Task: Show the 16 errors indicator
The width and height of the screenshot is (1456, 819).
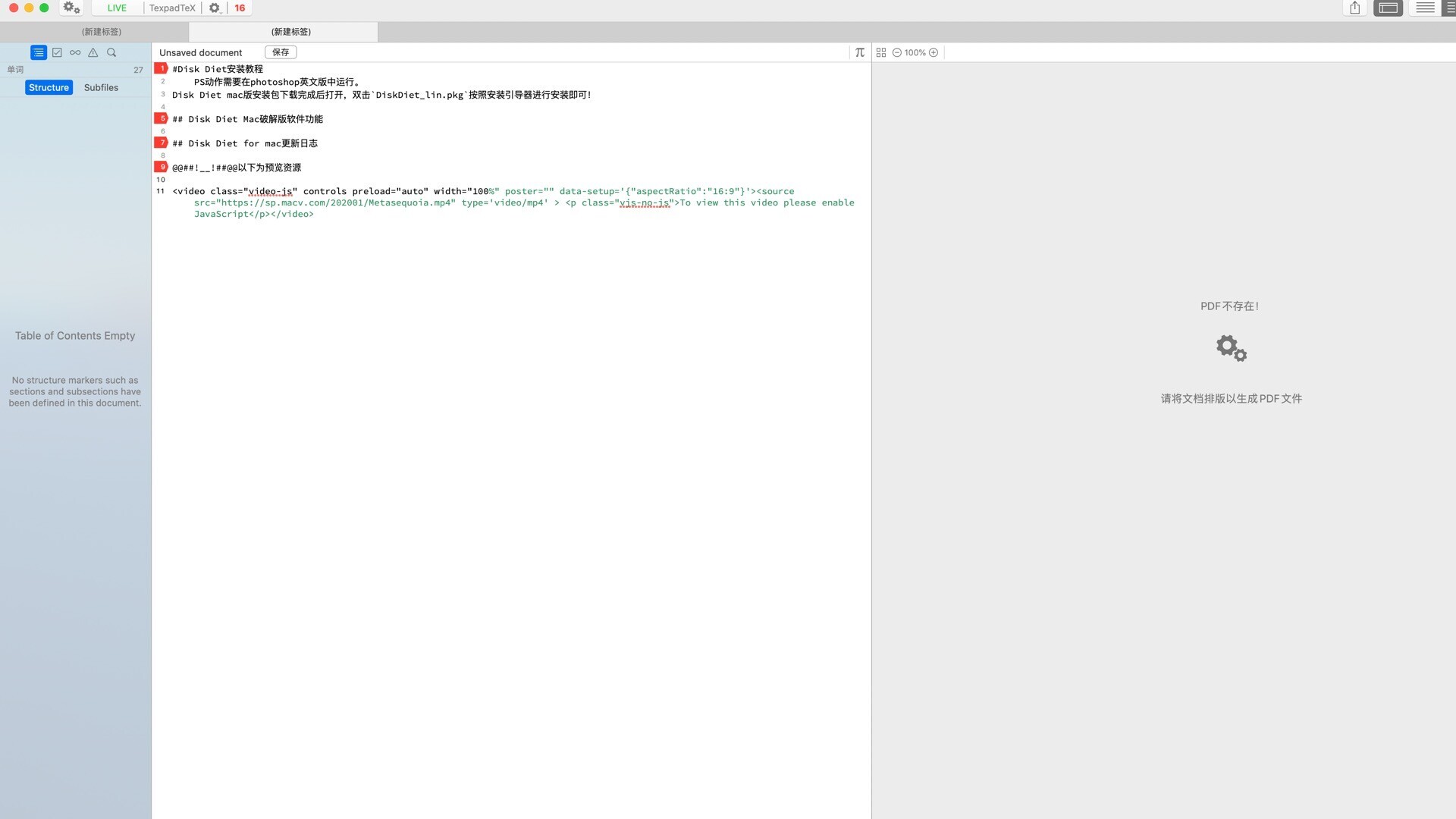Action: coord(240,8)
